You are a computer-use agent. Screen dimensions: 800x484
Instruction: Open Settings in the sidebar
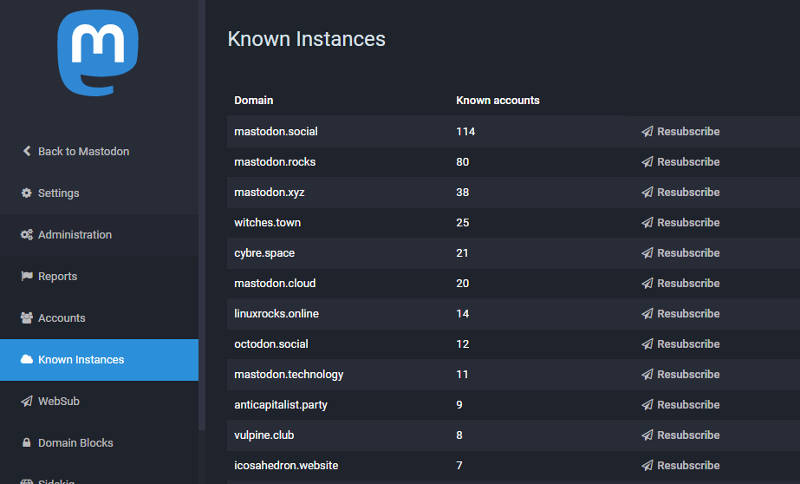pyautogui.click(x=99, y=193)
